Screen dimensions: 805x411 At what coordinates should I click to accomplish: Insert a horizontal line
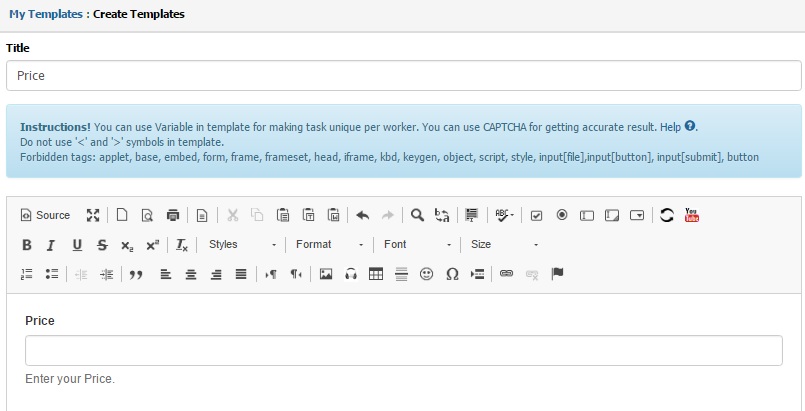(x=401, y=275)
